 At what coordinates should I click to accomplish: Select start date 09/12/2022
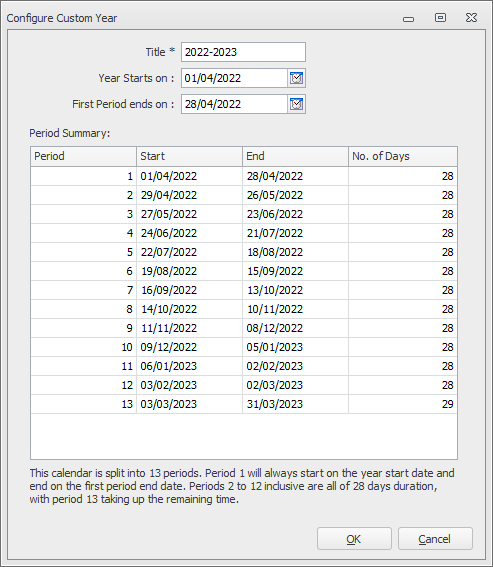(190, 347)
